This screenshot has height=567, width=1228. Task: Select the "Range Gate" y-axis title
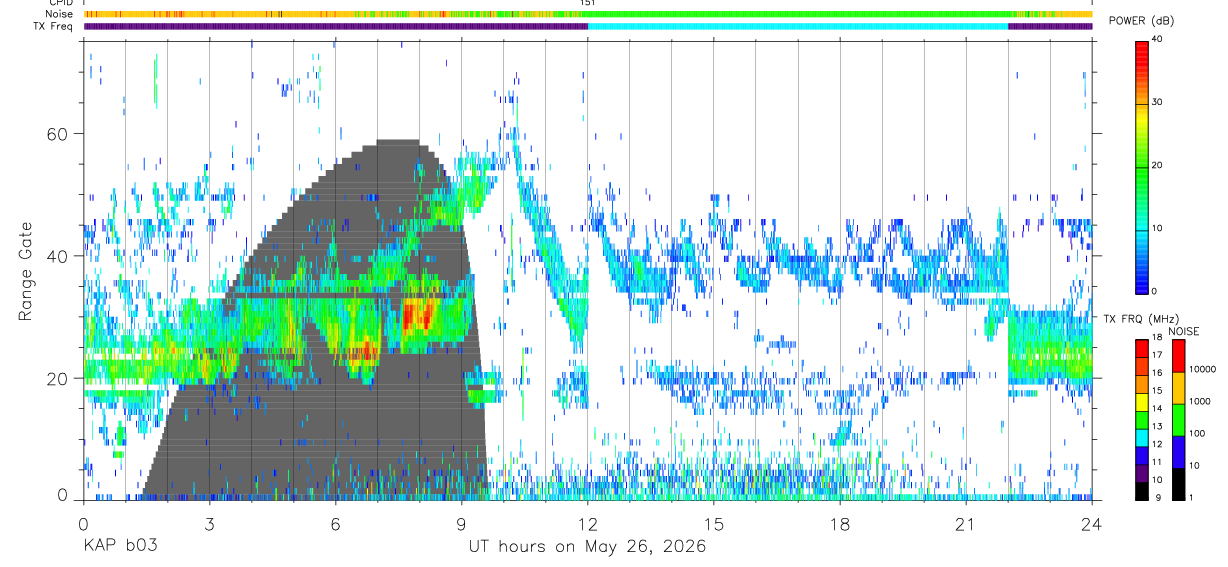pyautogui.click(x=24, y=272)
